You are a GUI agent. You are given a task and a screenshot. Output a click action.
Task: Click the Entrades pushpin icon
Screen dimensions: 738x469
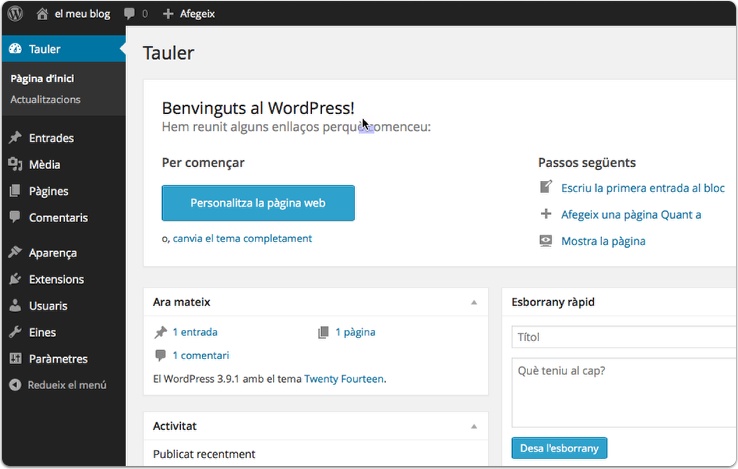coord(15,137)
